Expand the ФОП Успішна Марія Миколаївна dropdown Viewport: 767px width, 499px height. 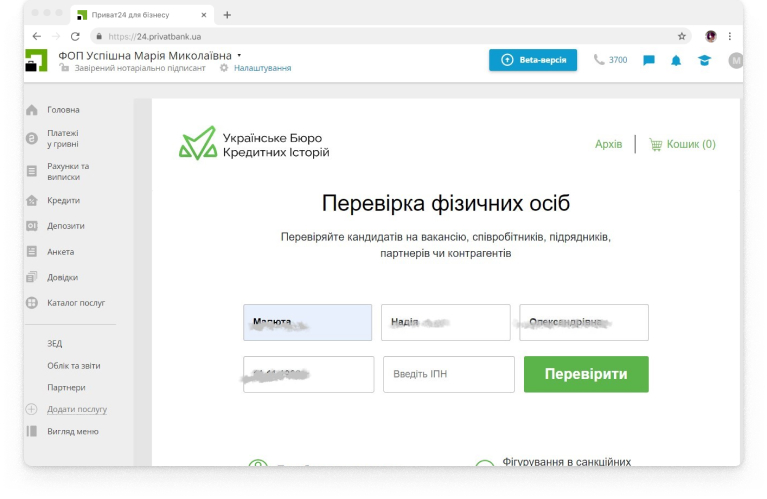click(x=239, y=55)
